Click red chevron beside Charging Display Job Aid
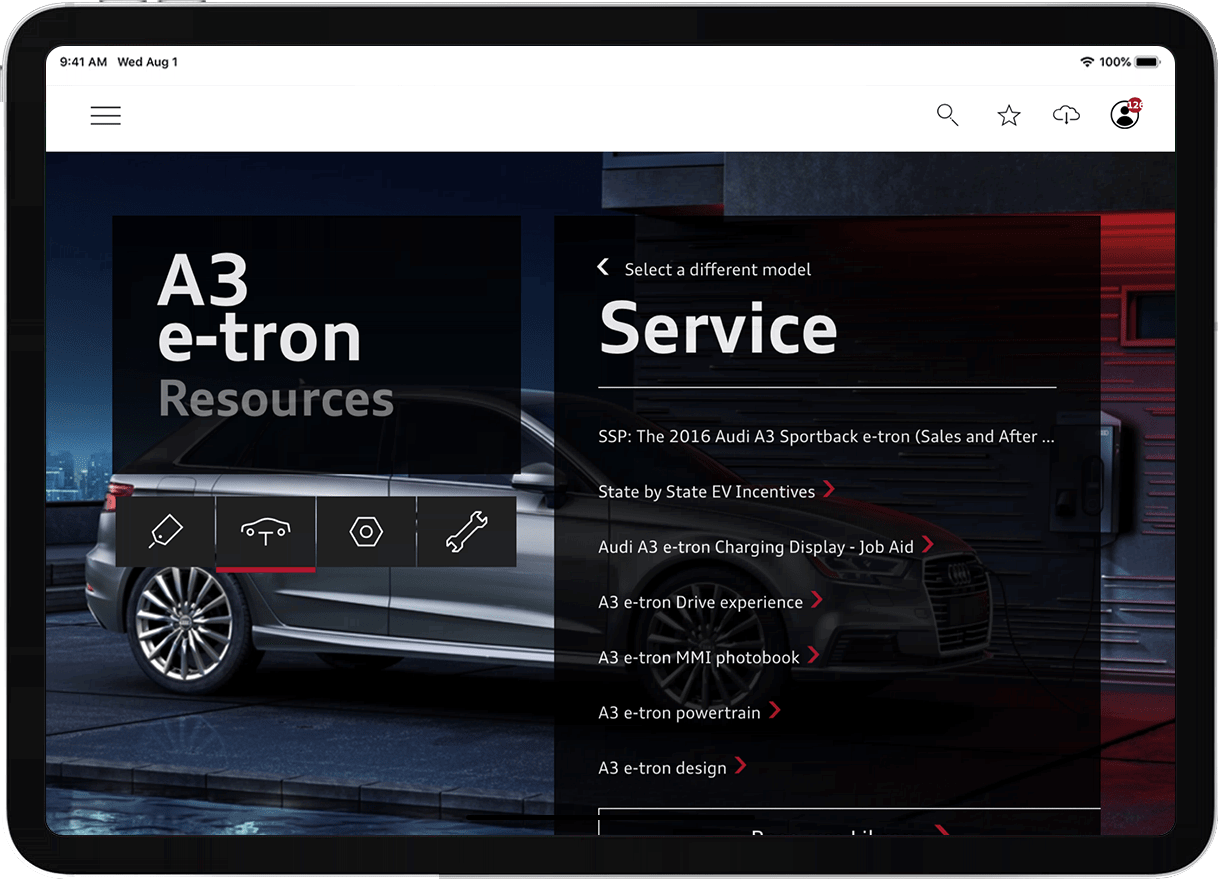Viewport: 1218px width, 879px height. coord(927,544)
